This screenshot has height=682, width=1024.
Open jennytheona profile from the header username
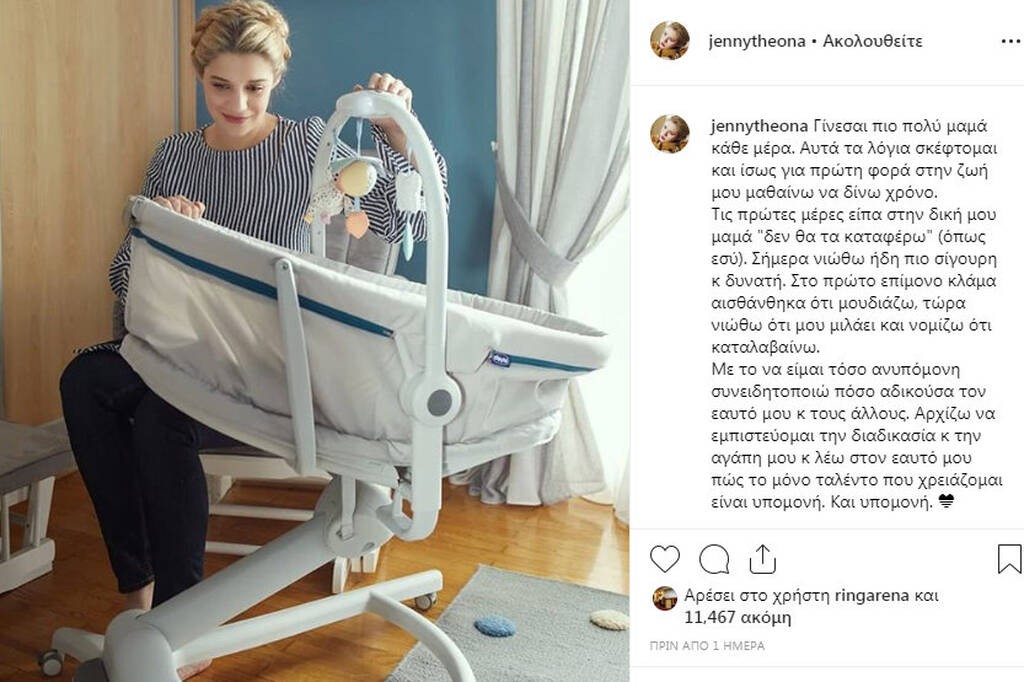coord(757,41)
